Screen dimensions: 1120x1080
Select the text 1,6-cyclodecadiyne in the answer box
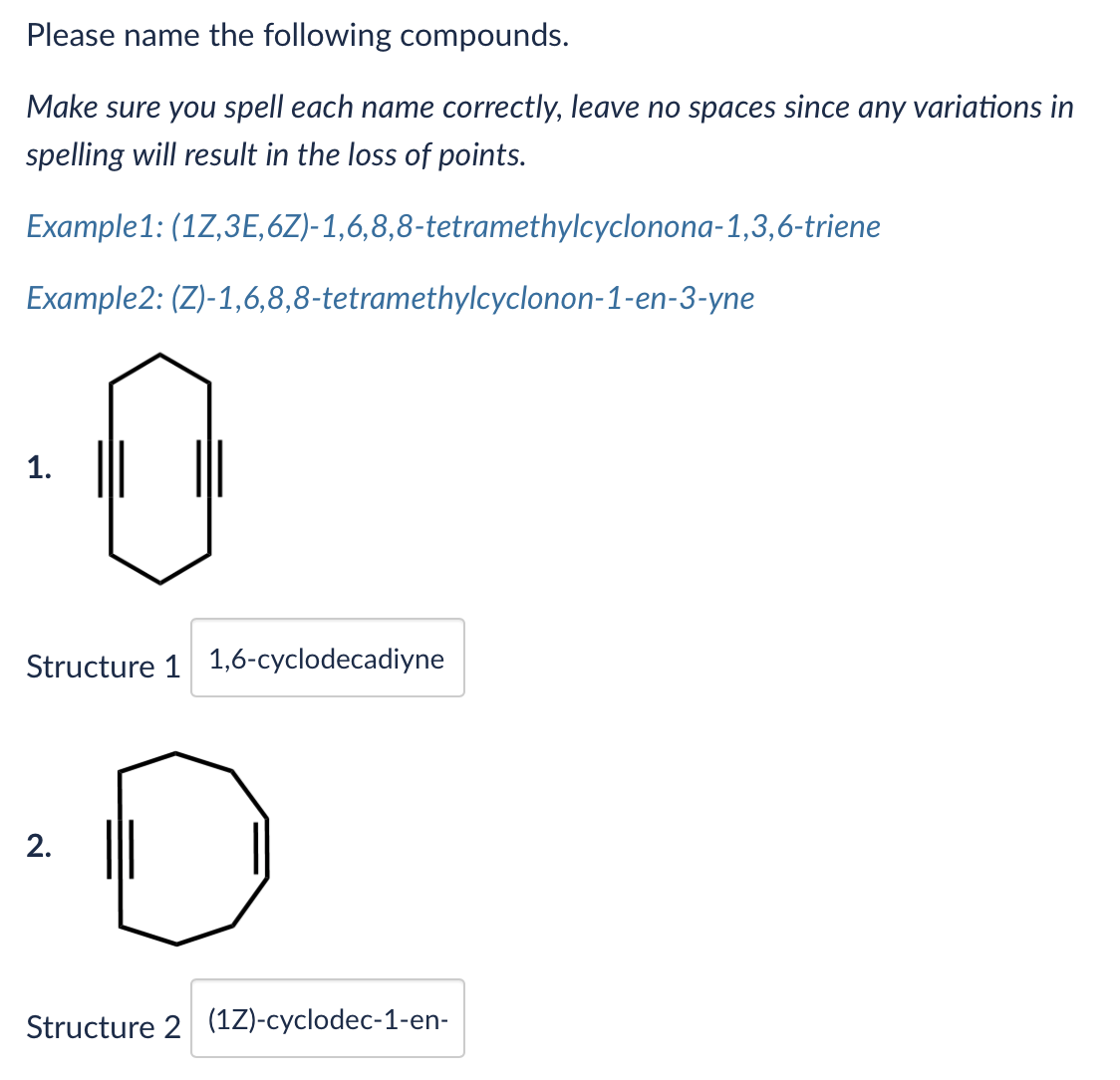325,659
